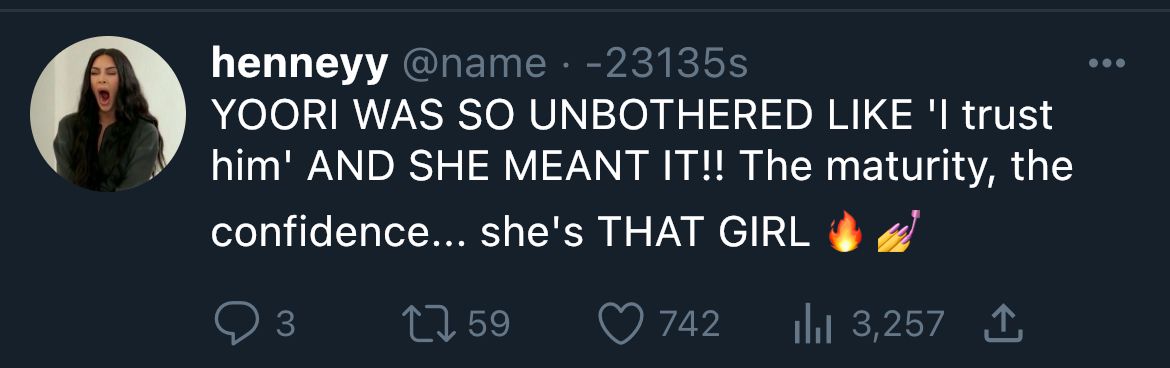Retweet the post using the arrows icon
This screenshot has height=368, width=1170.
(428, 325)
